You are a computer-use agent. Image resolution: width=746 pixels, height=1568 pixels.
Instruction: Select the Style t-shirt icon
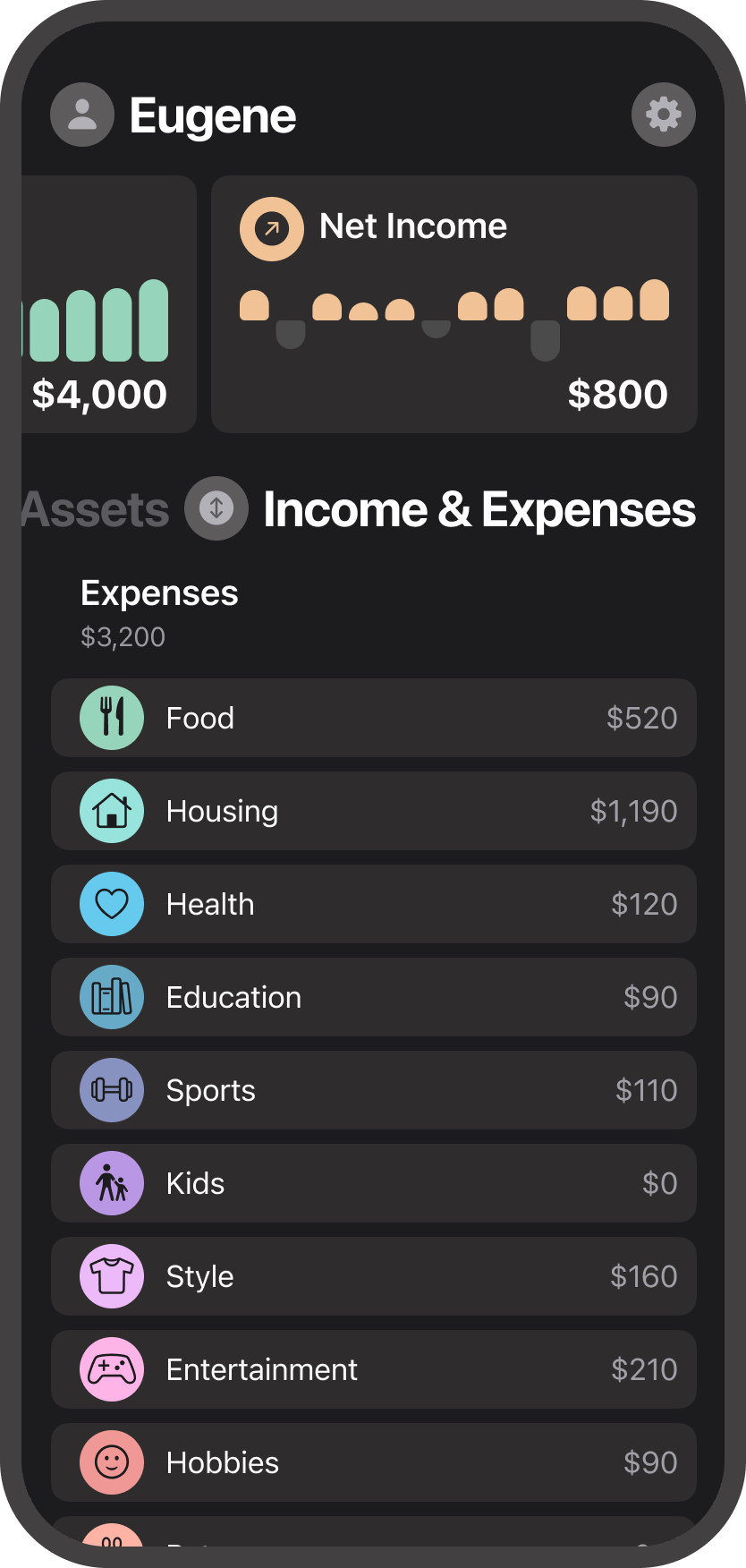point(112,1275)
